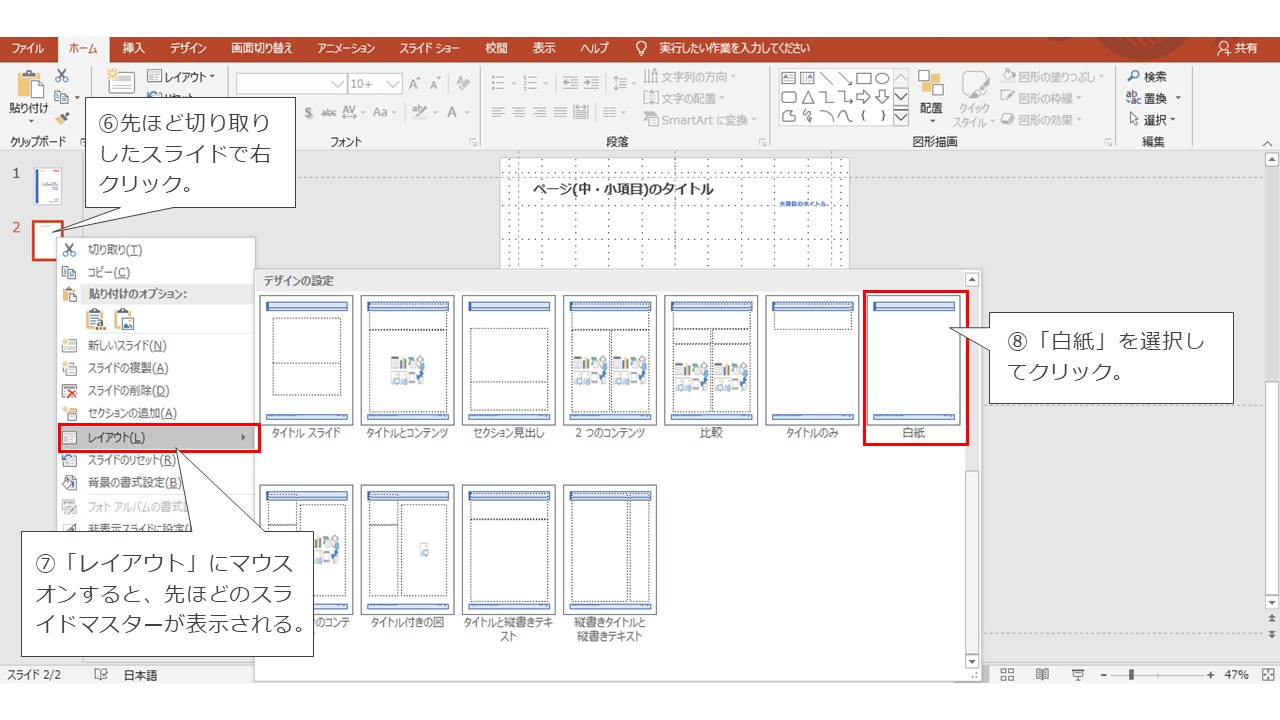Click the Search (検索) magnifier button

coord(1147,77)
